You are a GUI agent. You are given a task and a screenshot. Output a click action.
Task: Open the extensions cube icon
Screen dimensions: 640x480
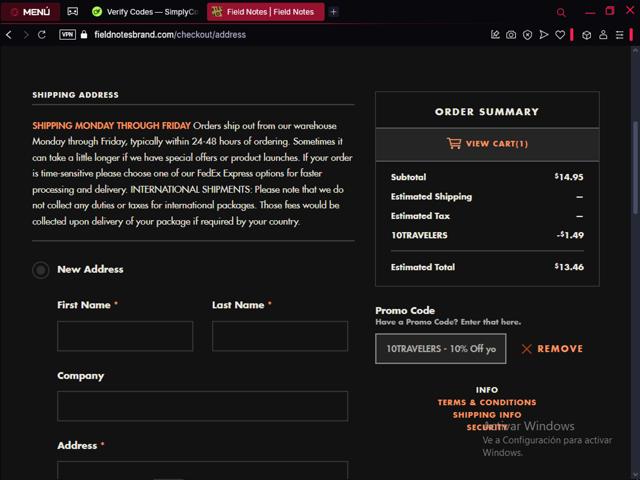[587, 35]
